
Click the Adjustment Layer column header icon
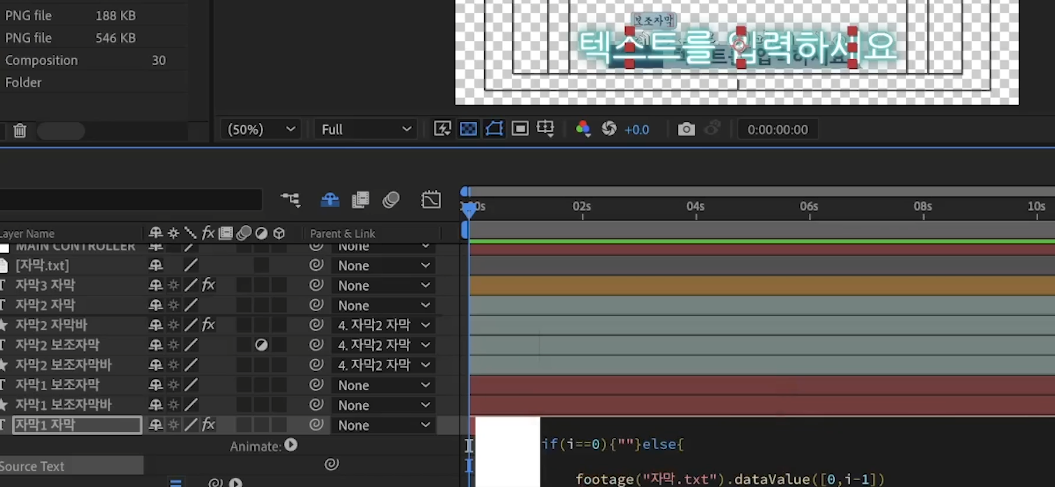pyautogui.click(x=261, y=233)
